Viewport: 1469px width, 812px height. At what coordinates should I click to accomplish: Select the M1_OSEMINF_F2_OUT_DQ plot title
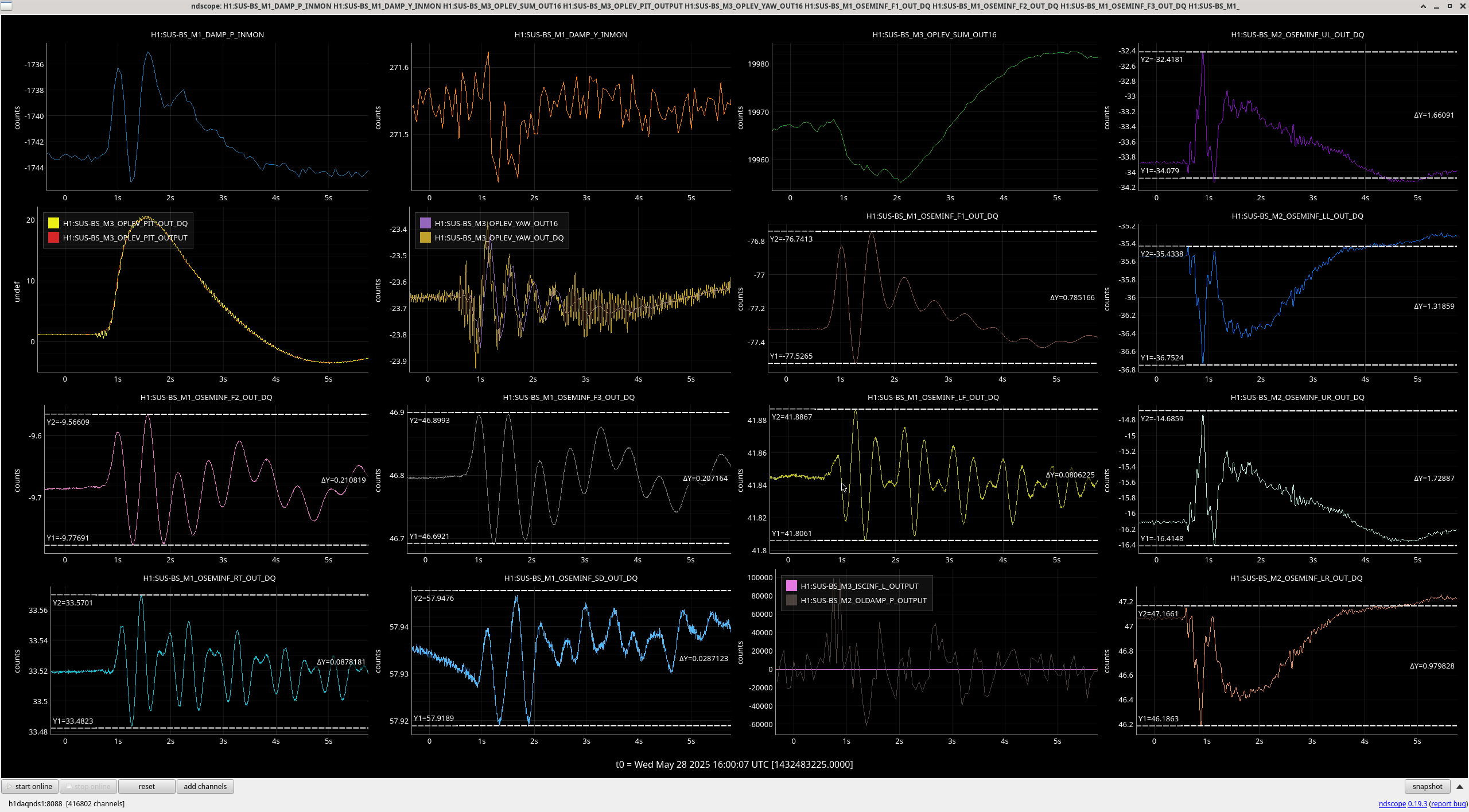click(206, 397)
